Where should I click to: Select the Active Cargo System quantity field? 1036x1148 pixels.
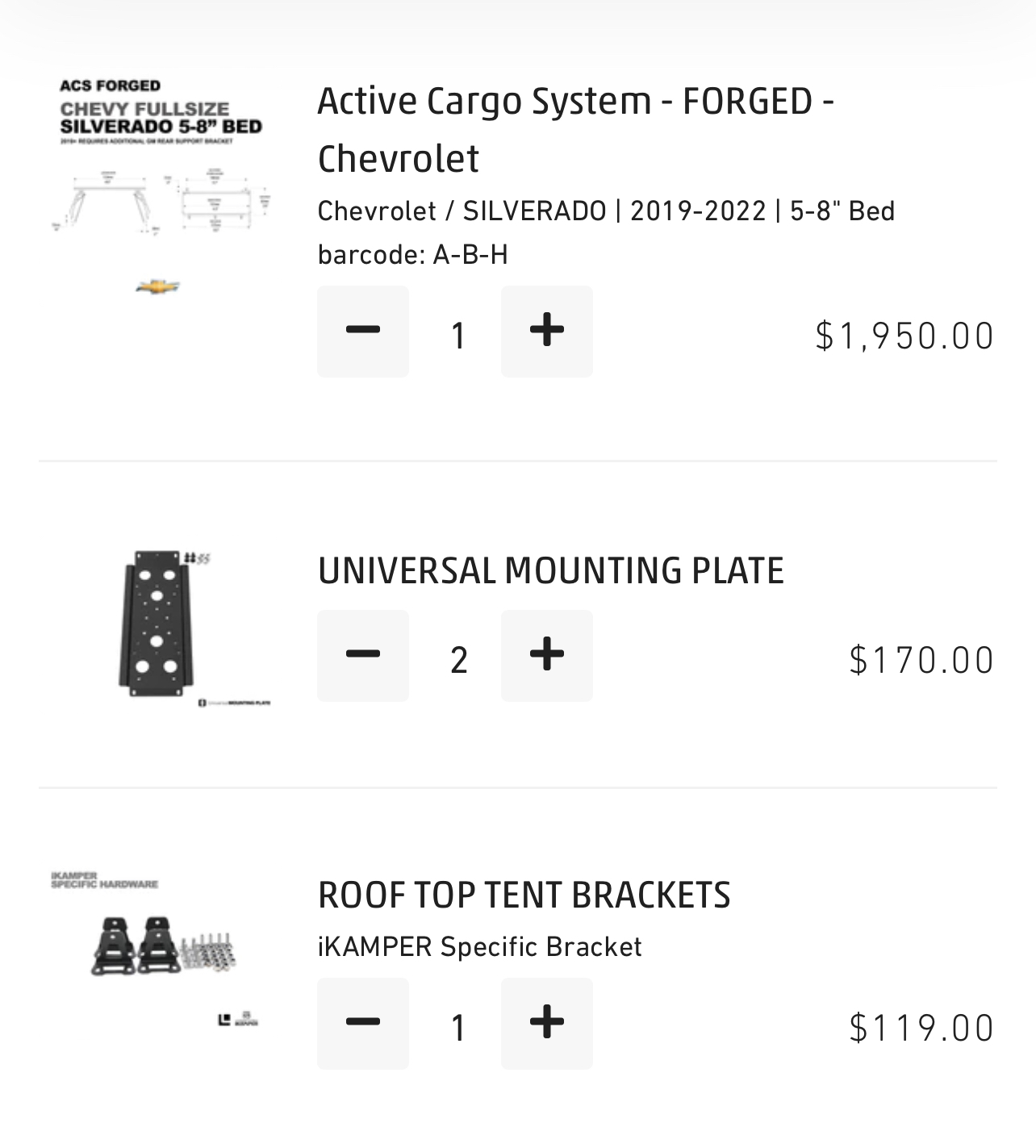pyautogui.click(x=457, y=335)
